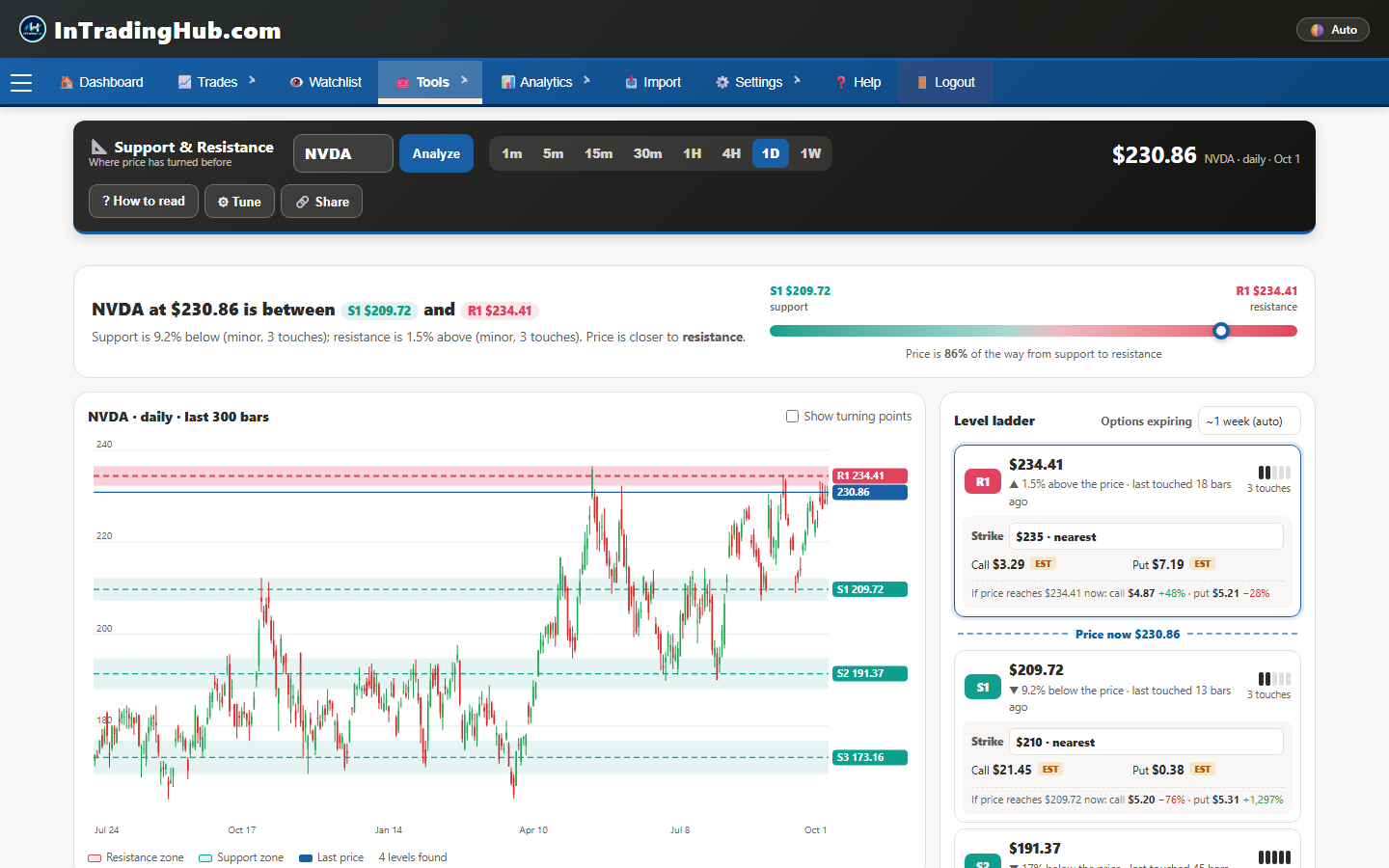1389x868 pixels.
Task: Click the Watchlist eye icon
Action: pos(296,82)
